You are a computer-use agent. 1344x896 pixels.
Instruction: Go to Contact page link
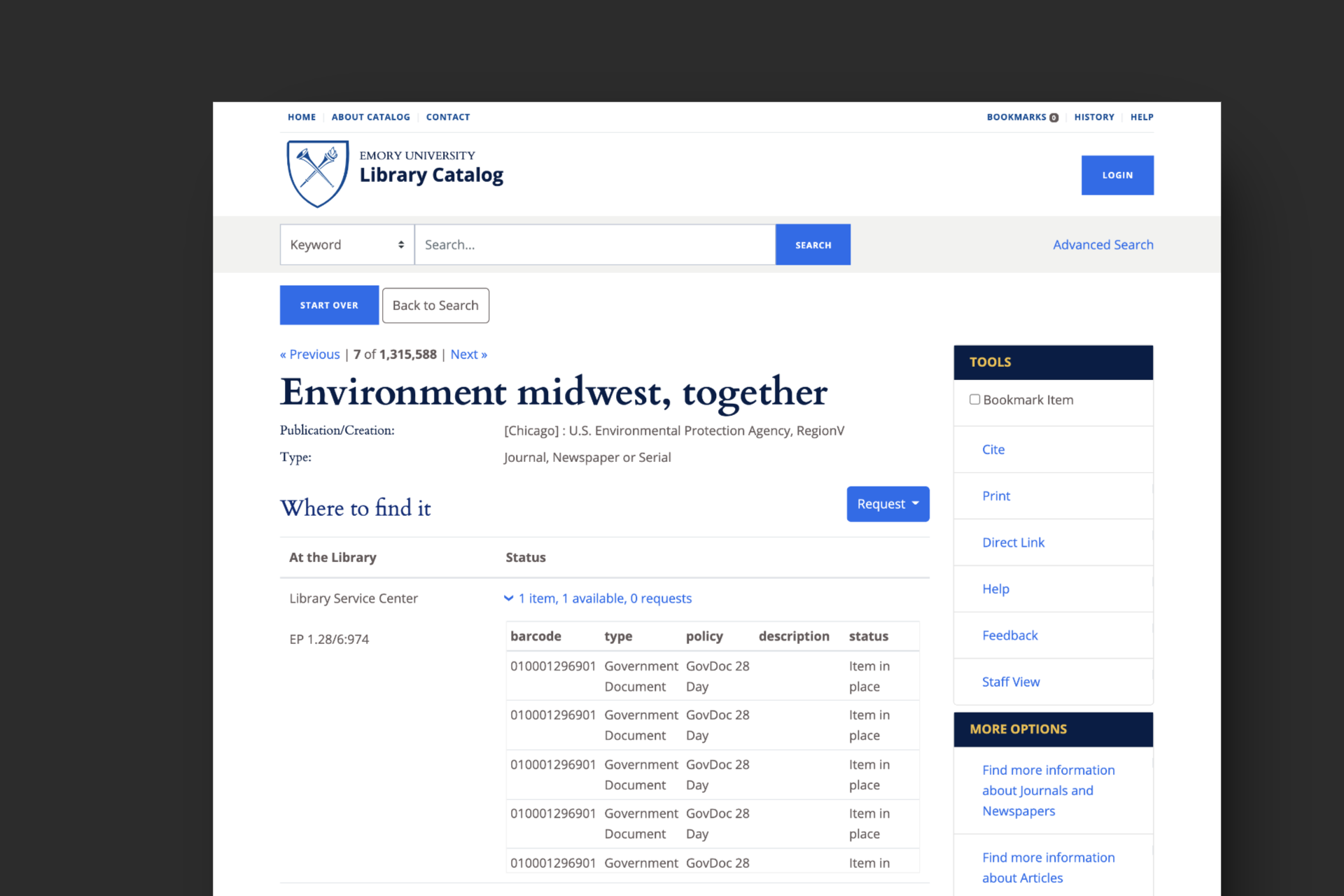pyautogui.click(x=448, y=117)
